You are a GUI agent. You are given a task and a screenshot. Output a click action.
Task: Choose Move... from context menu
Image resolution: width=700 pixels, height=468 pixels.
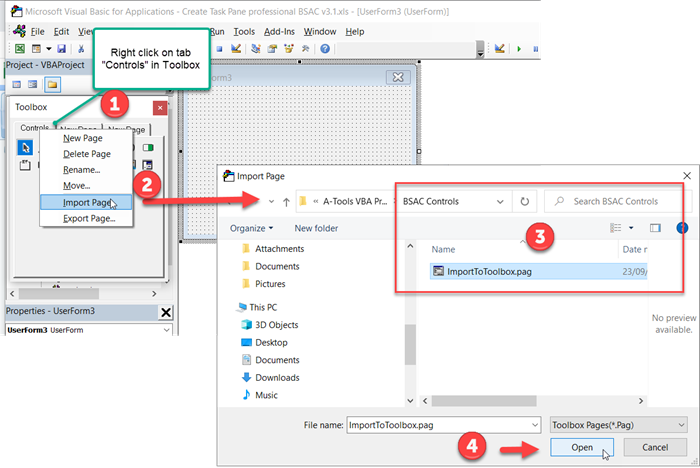(x=86, y=186)
